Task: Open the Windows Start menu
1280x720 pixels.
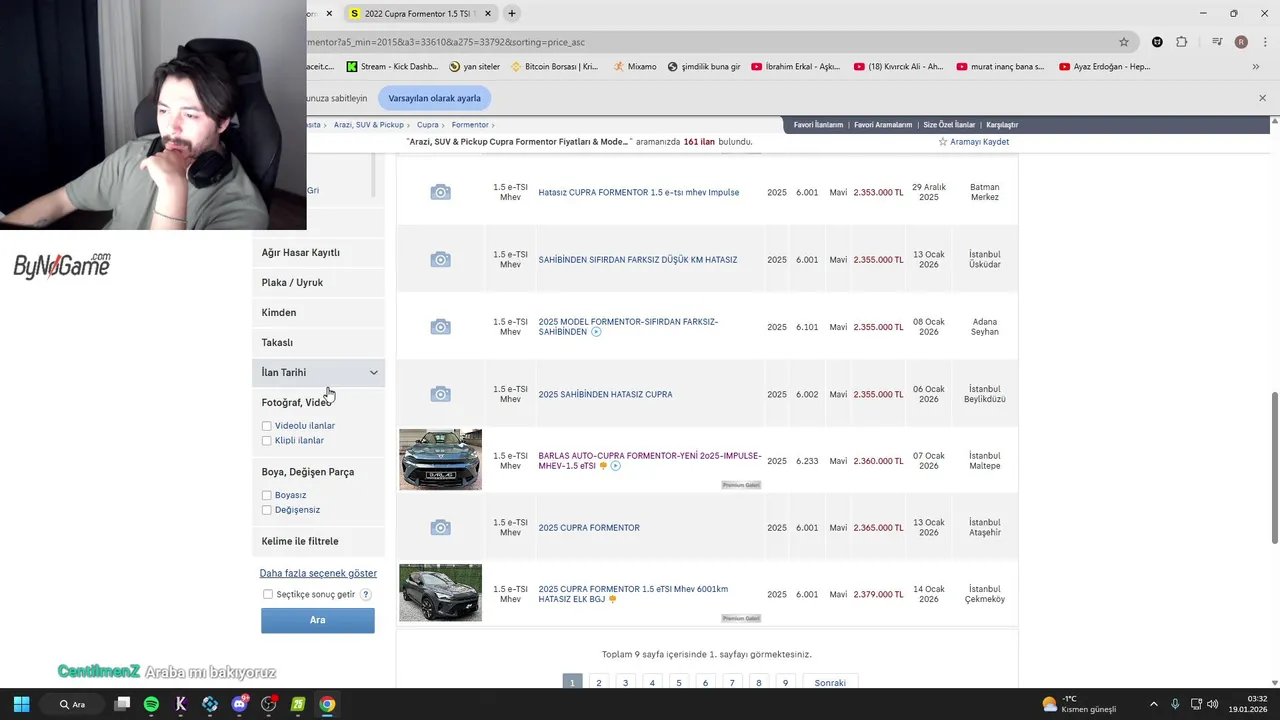Action: (21, 704)
